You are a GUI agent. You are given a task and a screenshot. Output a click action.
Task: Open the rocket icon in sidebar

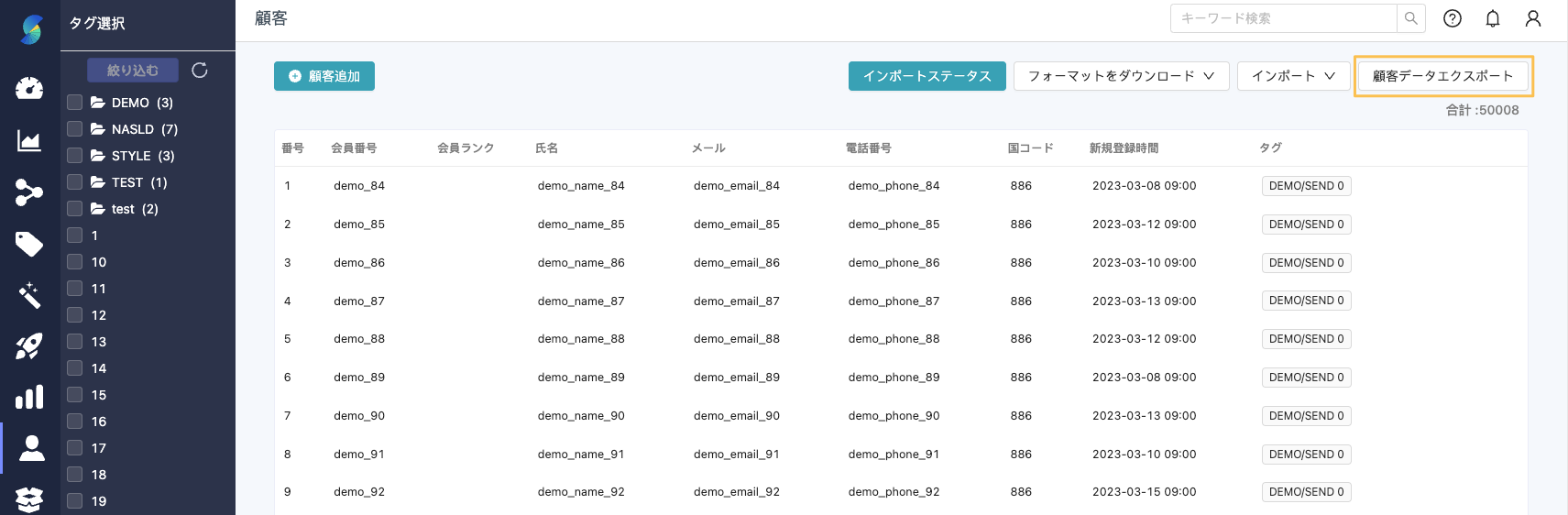[29, 346]
